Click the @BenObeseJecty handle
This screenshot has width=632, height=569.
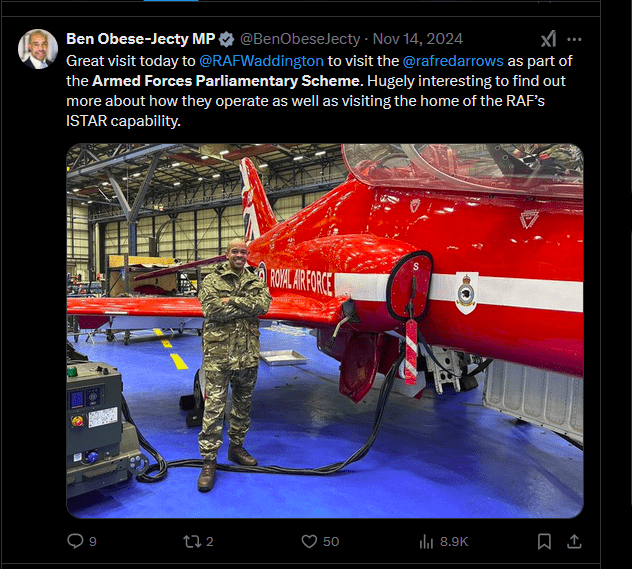tap(300, 39)
